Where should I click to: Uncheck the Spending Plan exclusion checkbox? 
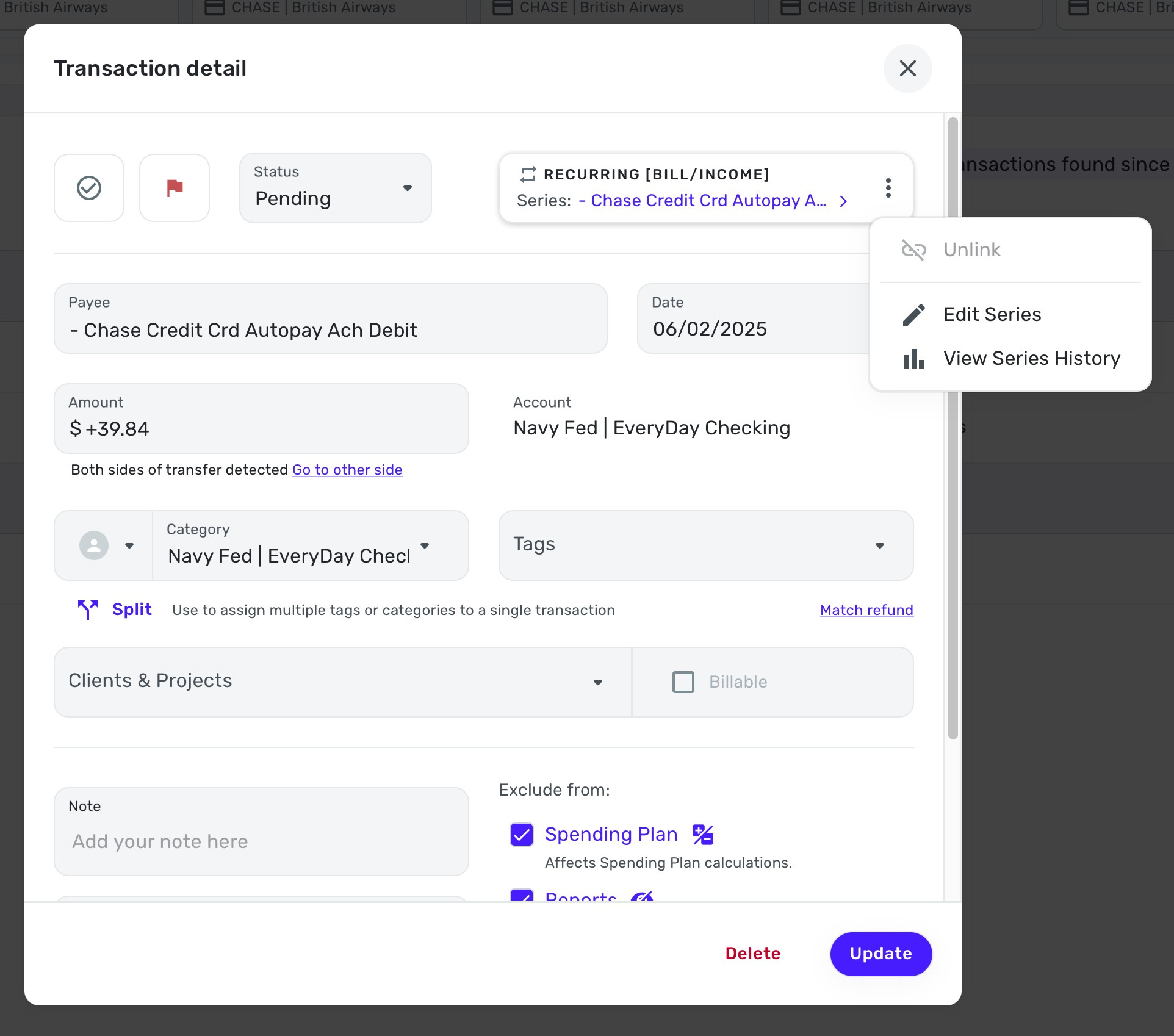click(522, 835)
